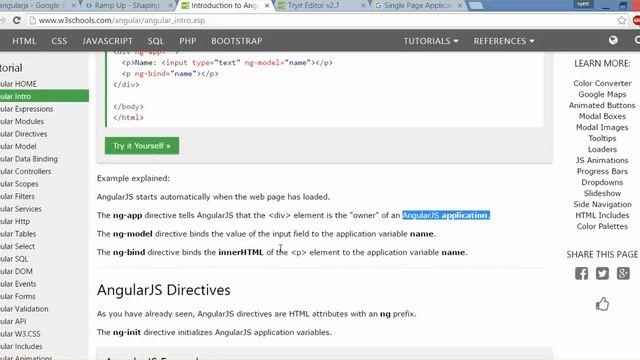Image resolution: width=640 pixels, height=360 pixels.
Task: Close the Ramp Up Shapiro tab
Action: click(x=171, y=6)
